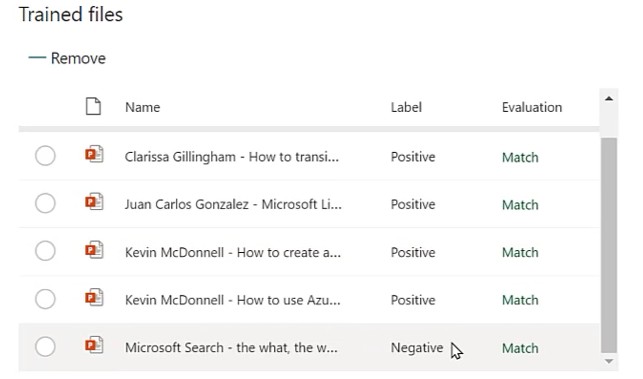Click PowerPoint icon of Clarissa Gillingham file
This screenshot has height=379, width=643.
(94, 155)
